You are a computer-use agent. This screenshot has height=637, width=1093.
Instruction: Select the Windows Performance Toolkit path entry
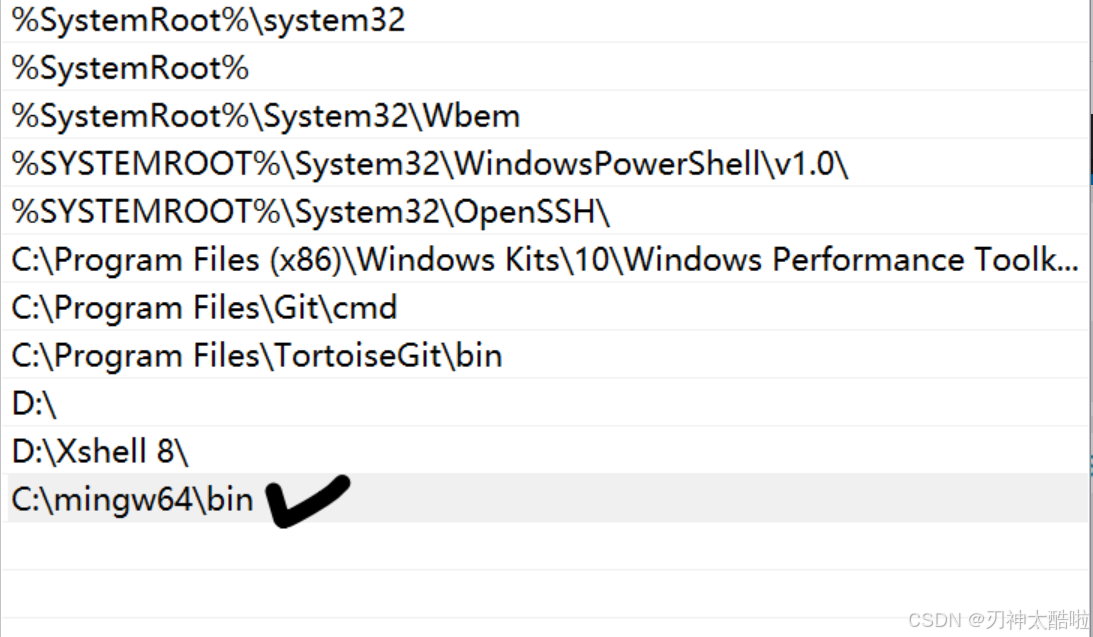click(x=545, y=260)
